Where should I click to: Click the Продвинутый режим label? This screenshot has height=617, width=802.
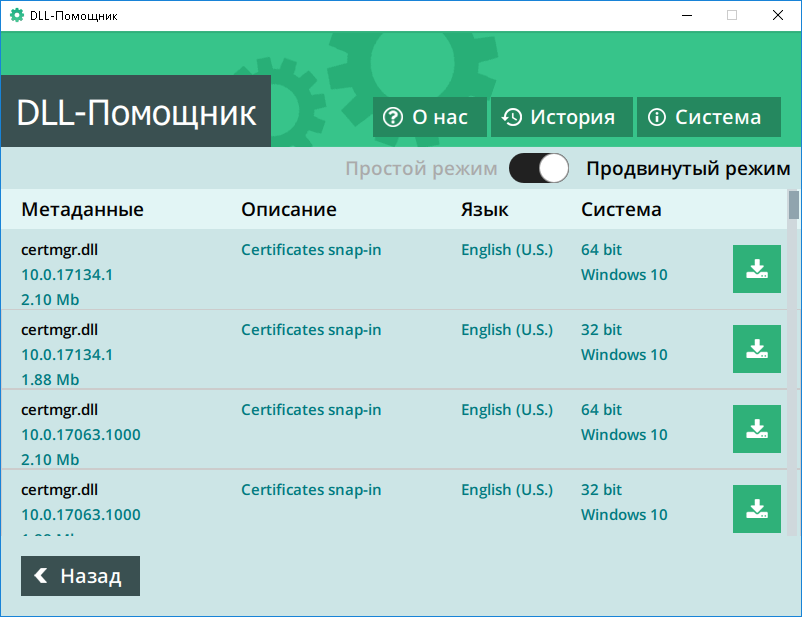click(x=688, y=168)
